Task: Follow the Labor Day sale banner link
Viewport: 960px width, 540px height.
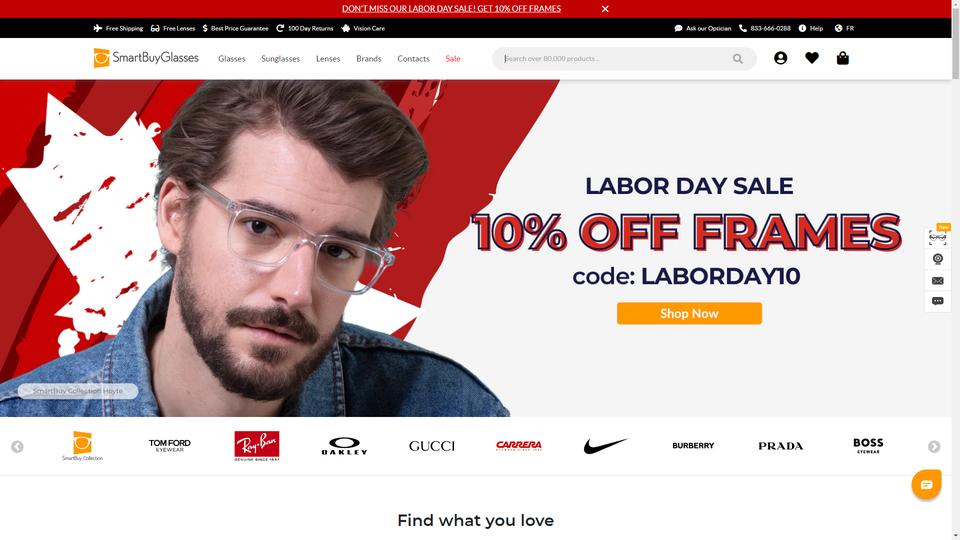Action: [451, 9]
